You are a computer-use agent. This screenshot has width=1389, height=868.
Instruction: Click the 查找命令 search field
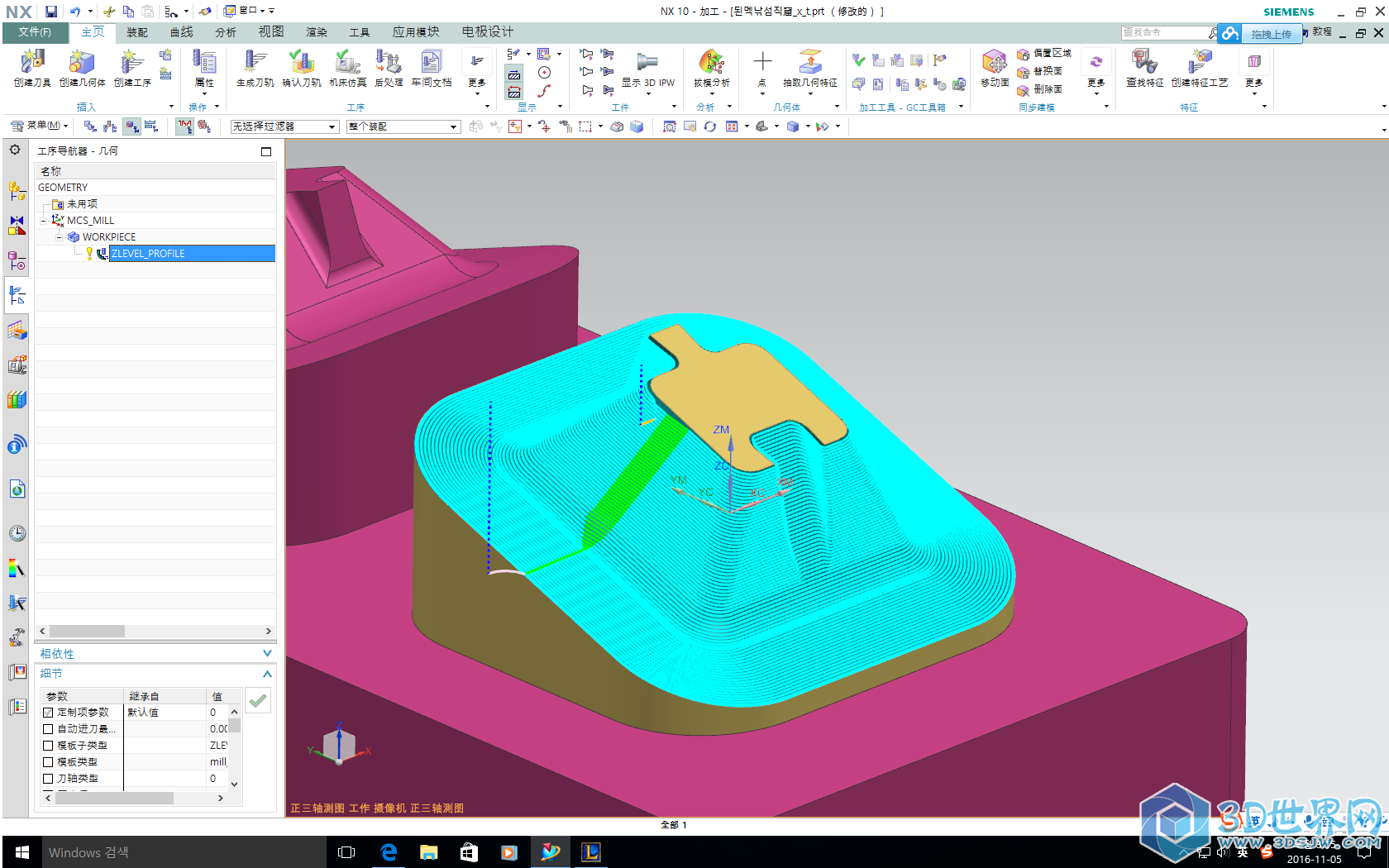pos(1166,32)
